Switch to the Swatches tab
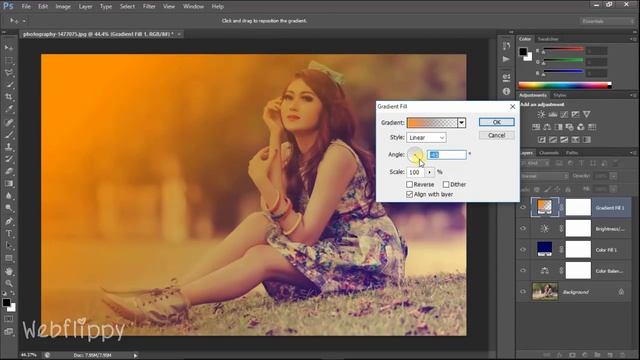 pos(548,39)
